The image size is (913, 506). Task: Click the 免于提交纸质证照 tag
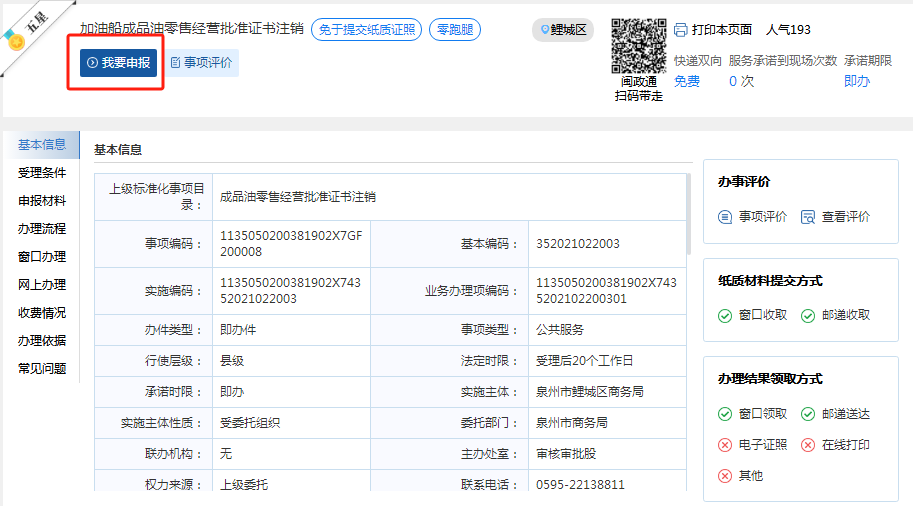tap(366, 30)
